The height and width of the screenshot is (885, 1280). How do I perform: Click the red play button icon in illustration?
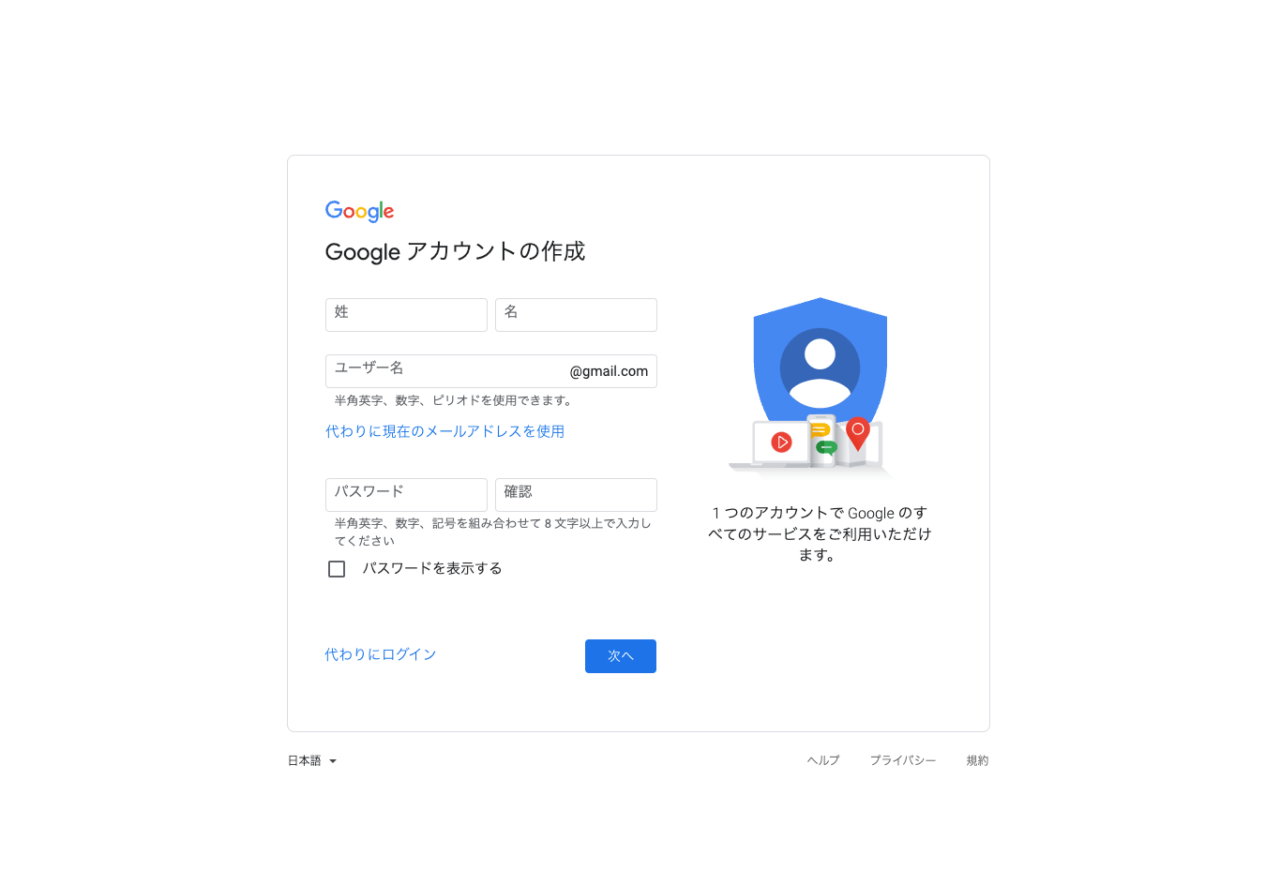coord(782,441)
